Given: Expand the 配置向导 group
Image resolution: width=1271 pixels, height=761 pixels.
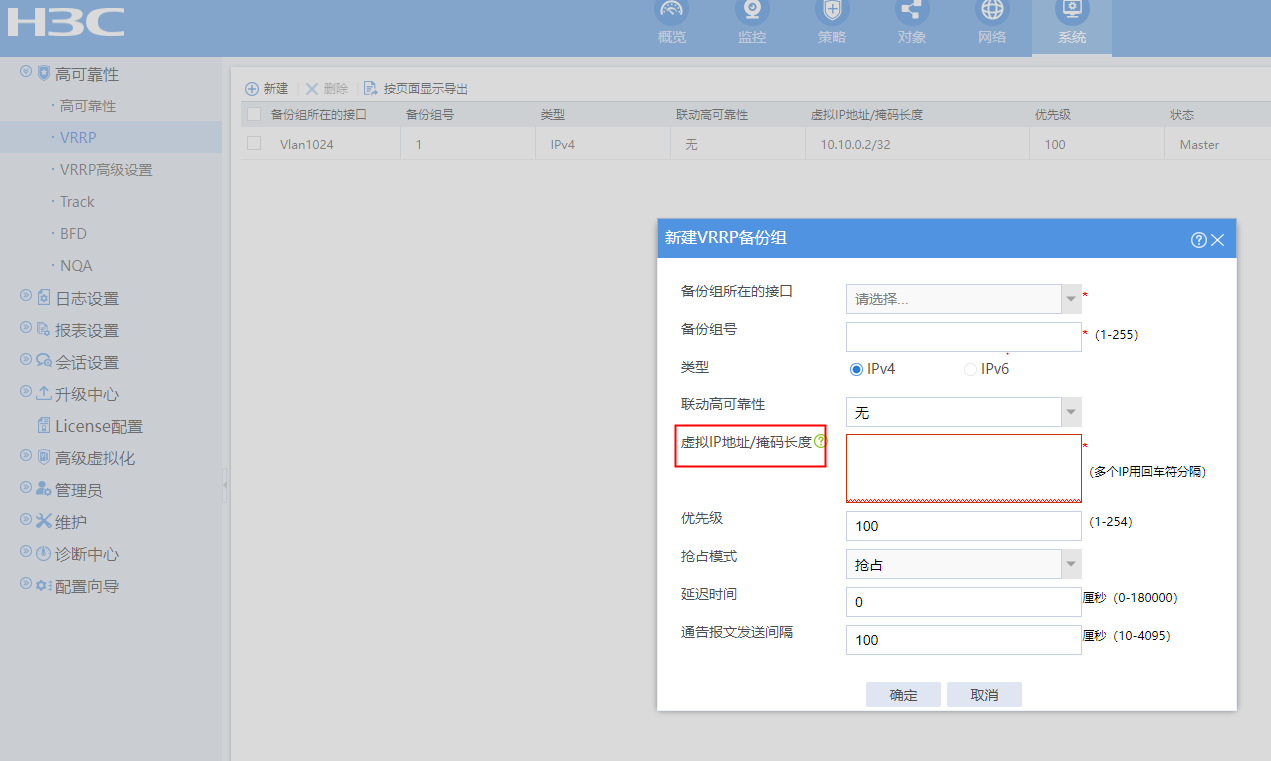Looking at the screenshot, I should 26,585.
